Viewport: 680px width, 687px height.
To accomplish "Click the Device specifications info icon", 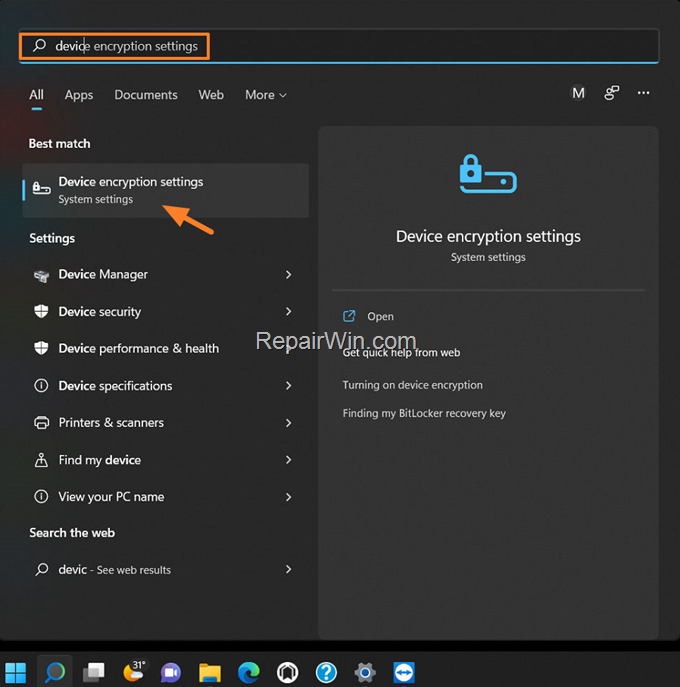I will [x=41, y=386].
